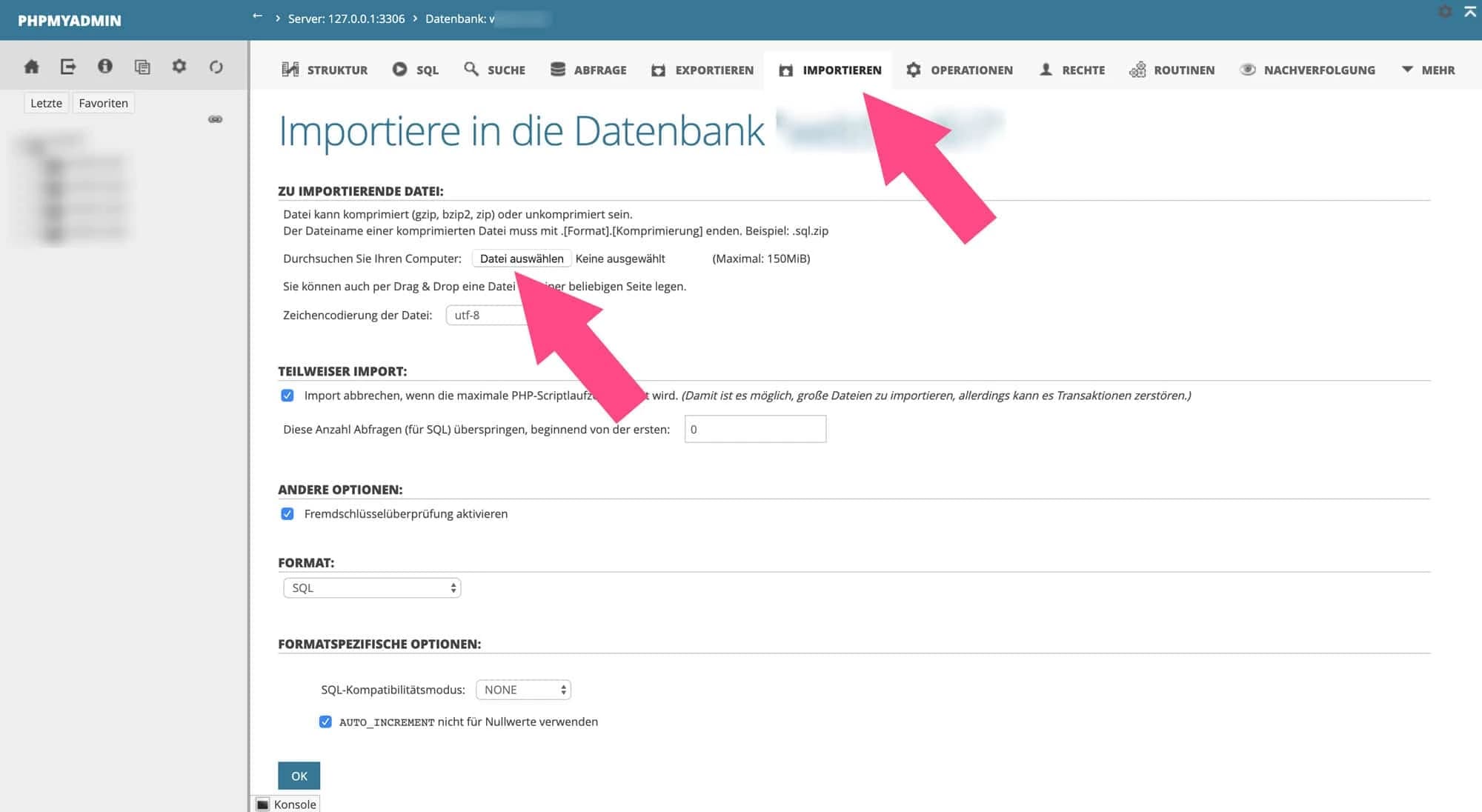
Task: Select the Log out icon in the sidebar
Action: tap(68, 66)
